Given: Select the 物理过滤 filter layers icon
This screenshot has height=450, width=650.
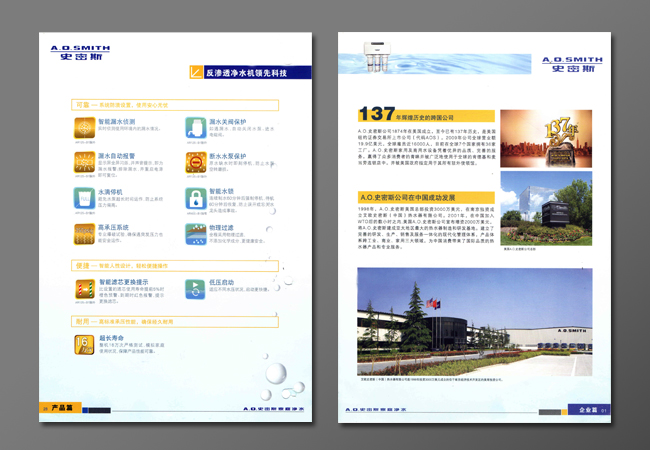Looking at the screenshot, I should click(x=196, y=234).
